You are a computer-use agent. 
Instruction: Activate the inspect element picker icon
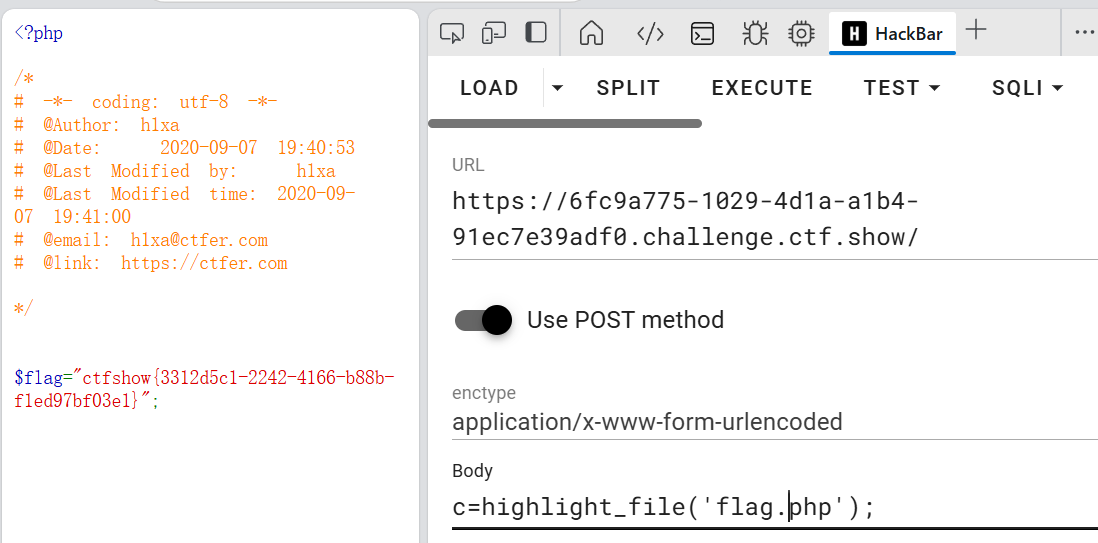(x=452, y=33)
